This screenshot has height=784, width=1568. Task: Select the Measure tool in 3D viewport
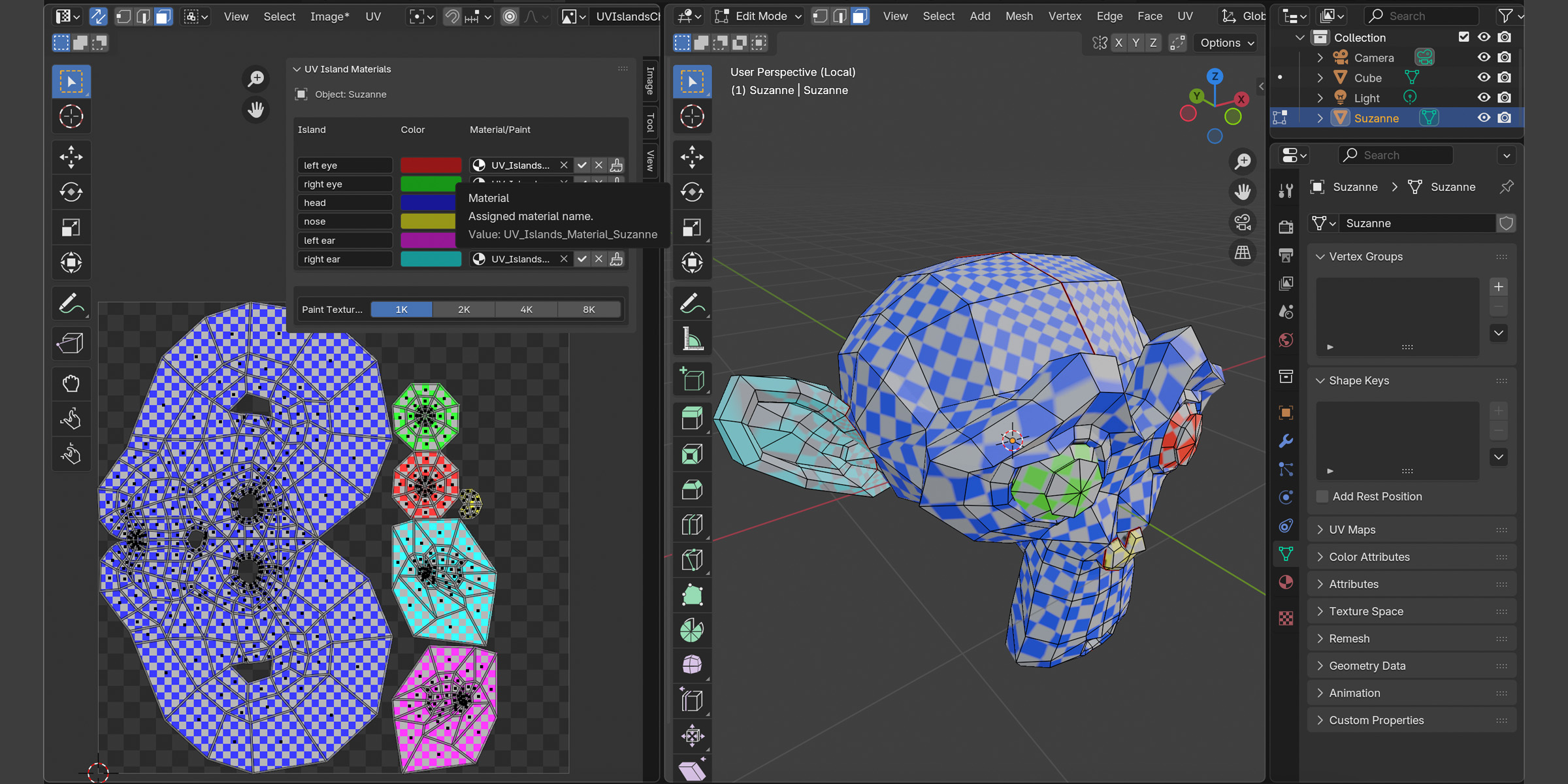point(691,339)
